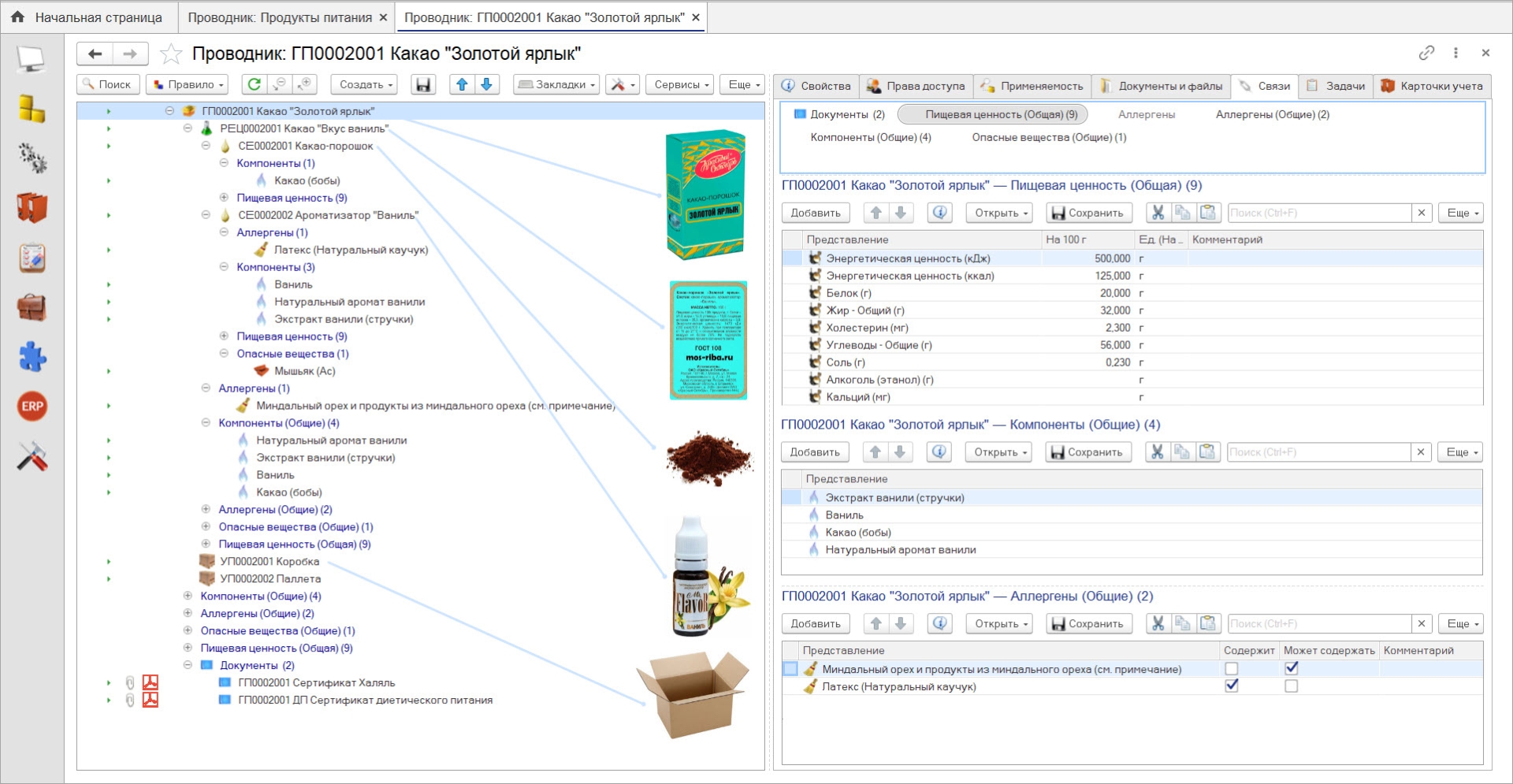Select Компоненты (Общие) (4) link filter

pos(871,137)
